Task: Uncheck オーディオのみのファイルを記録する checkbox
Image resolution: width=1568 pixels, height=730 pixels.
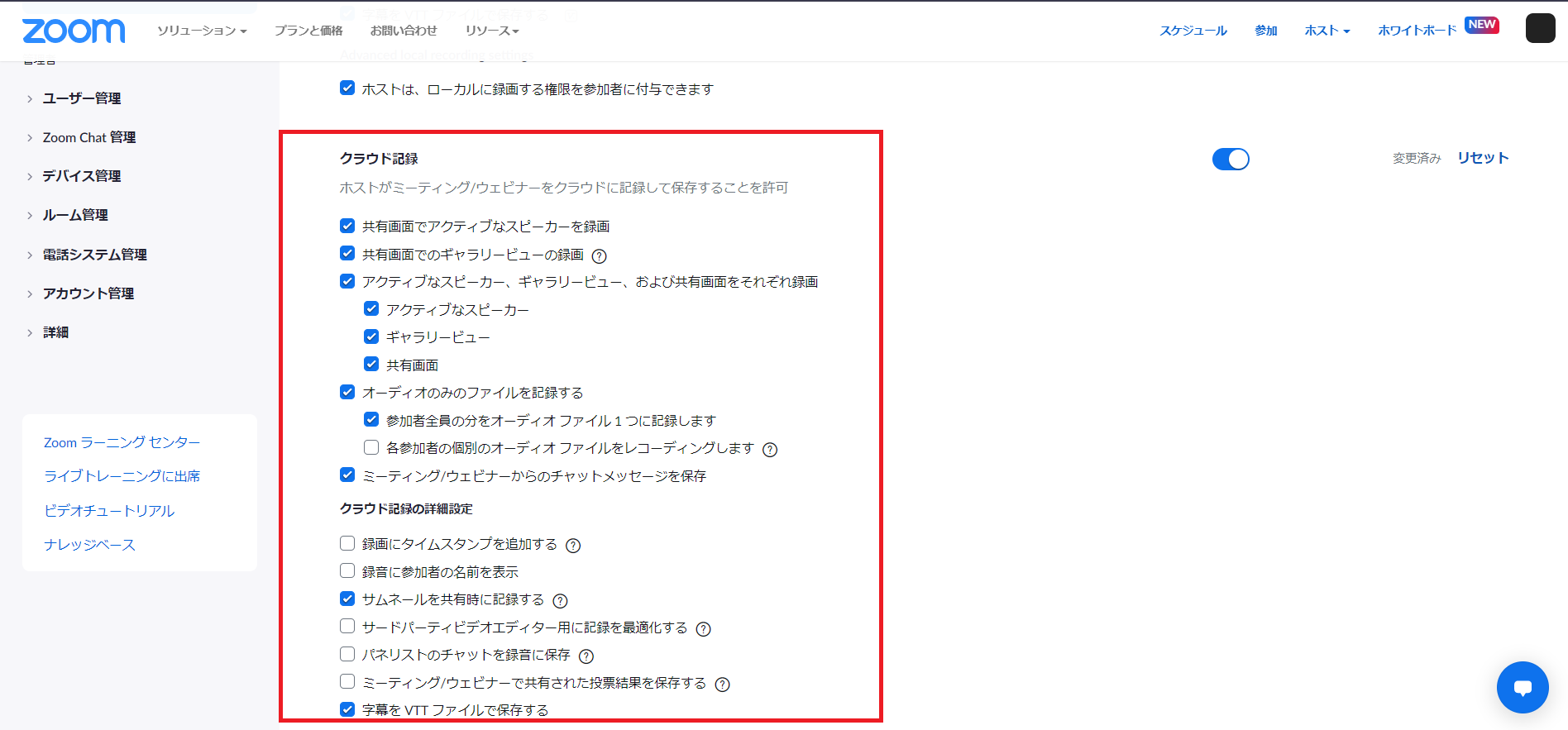Action: (x=347, y=392)
